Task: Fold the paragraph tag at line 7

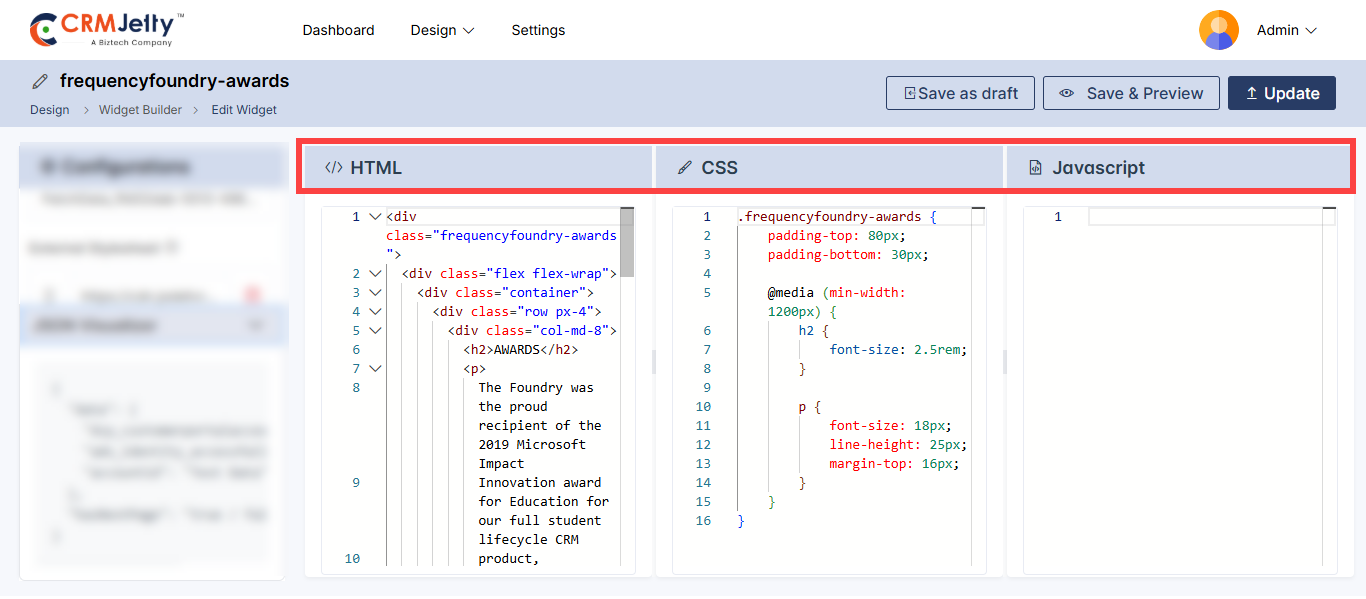Action: [x=375, y=368]
